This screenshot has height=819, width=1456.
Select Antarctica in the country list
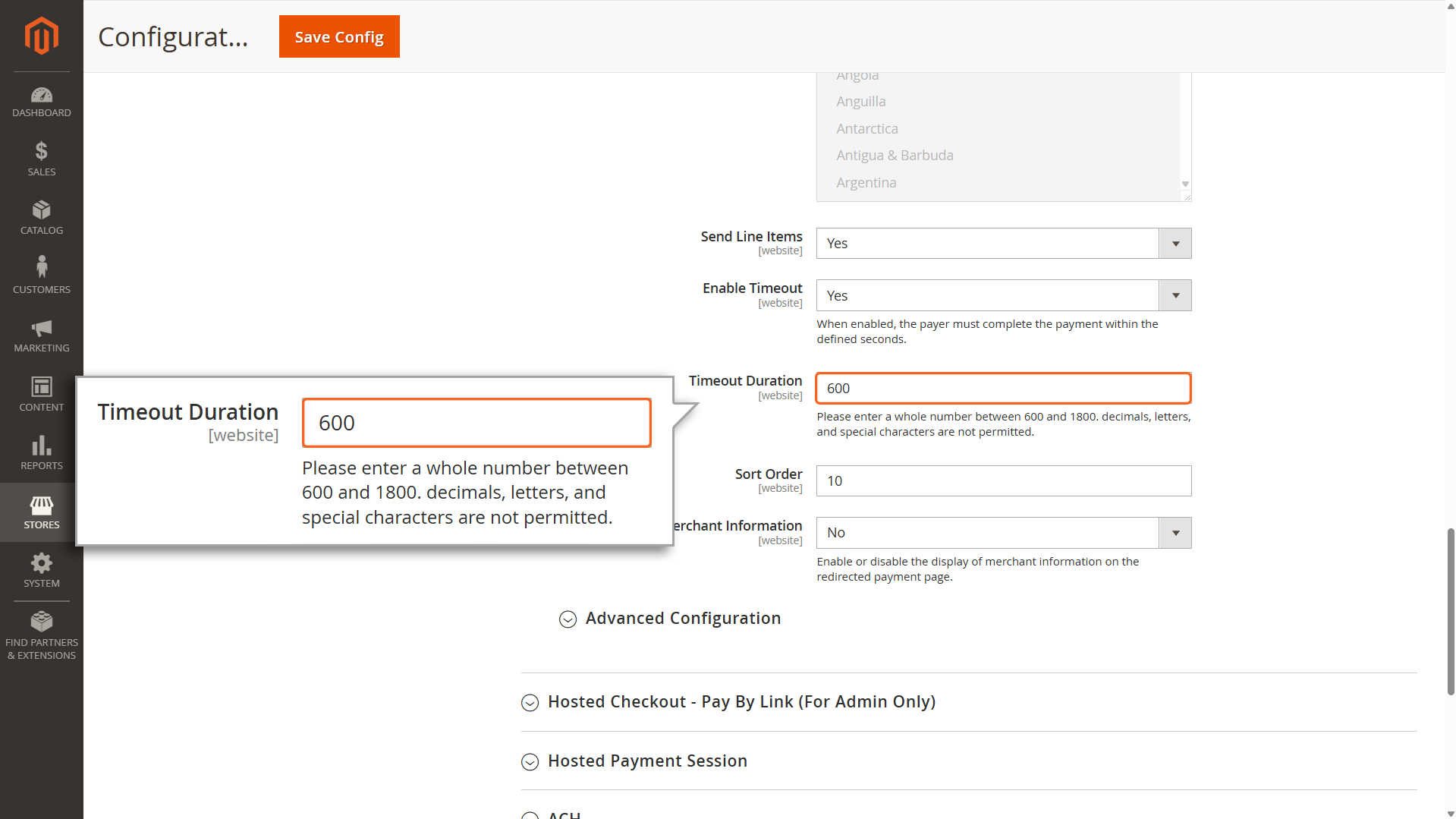click(866, 129)
